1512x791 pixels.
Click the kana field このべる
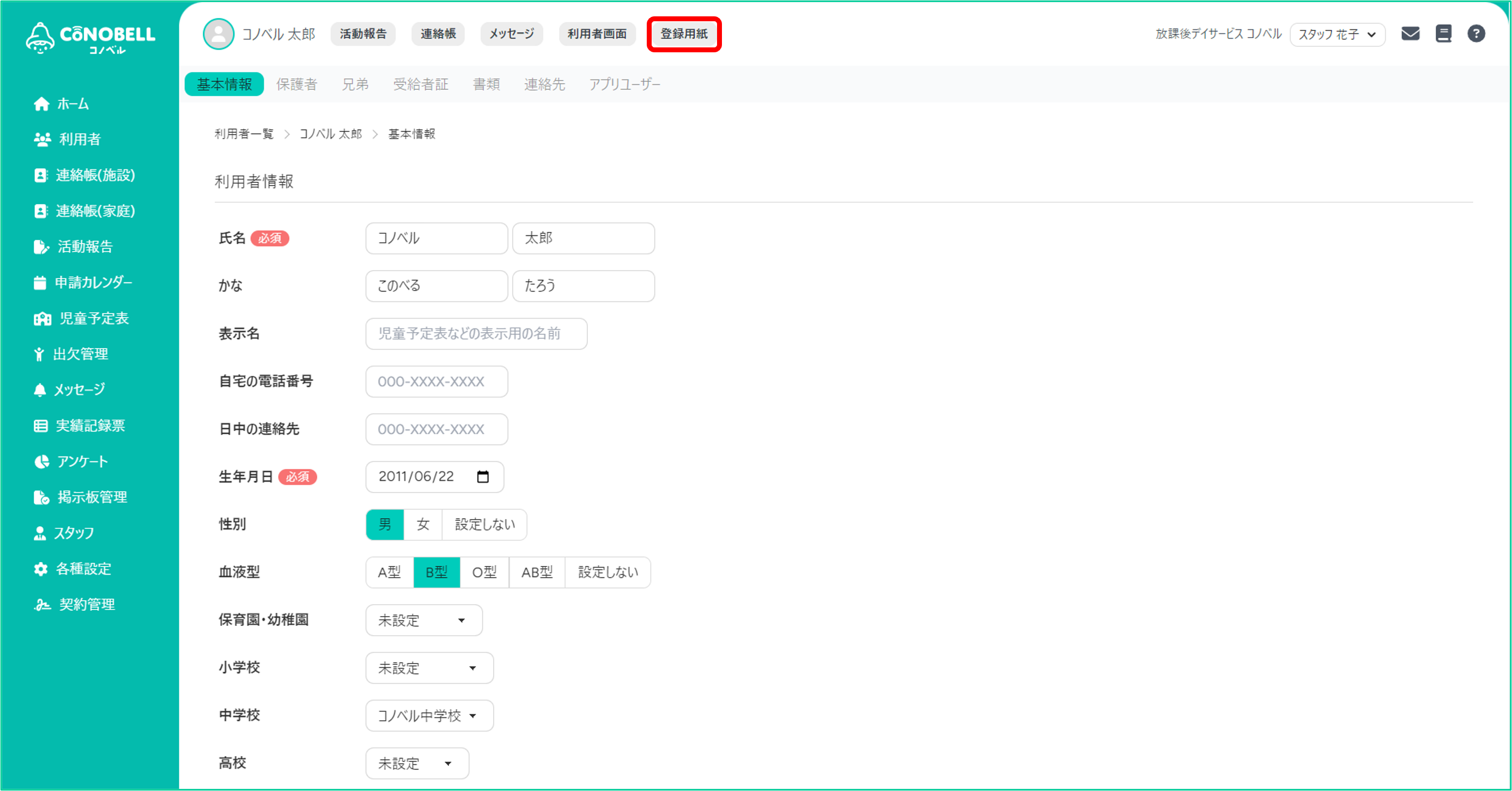point(436,286)
